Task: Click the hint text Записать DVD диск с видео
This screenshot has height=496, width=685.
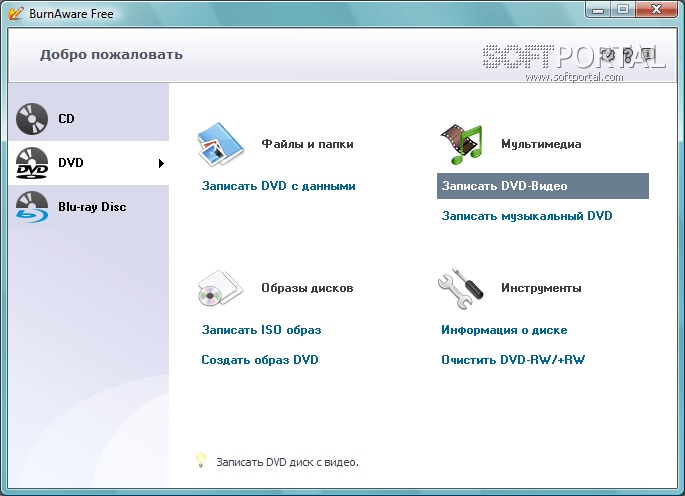Action: [287, 462]
